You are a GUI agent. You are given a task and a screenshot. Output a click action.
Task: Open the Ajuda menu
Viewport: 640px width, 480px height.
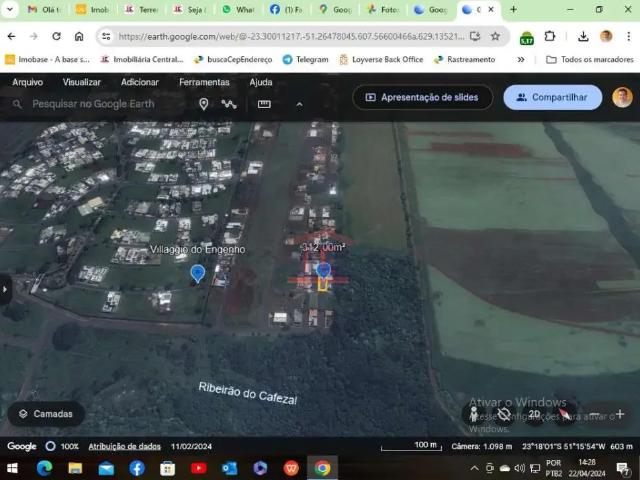[x=261, y=82]
